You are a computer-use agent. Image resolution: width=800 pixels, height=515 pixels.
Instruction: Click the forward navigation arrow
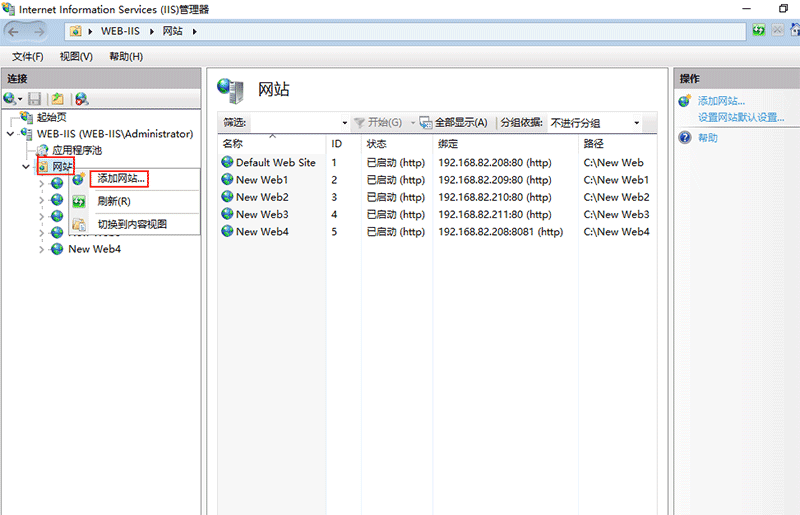click(39, 32)
